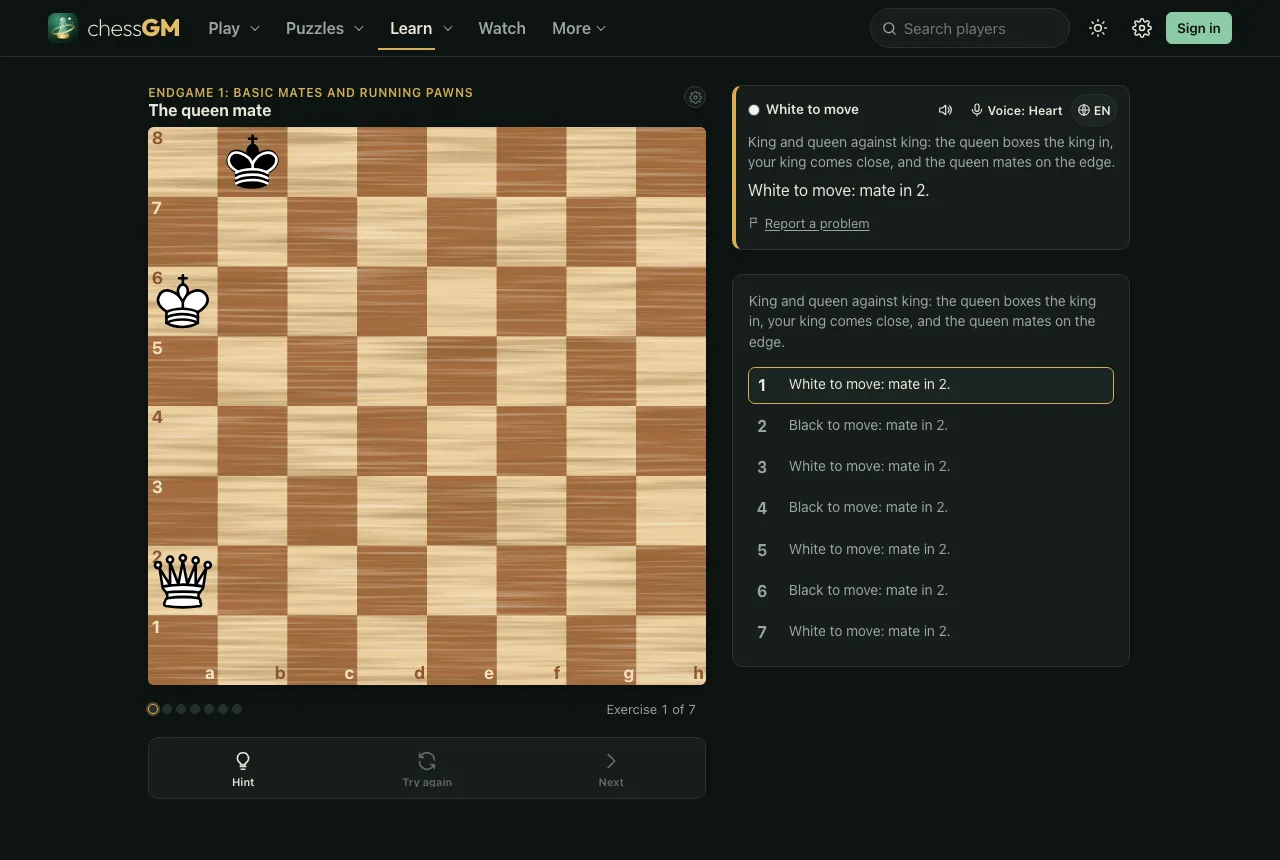Click the Sign in button

tap(1198, 28)
